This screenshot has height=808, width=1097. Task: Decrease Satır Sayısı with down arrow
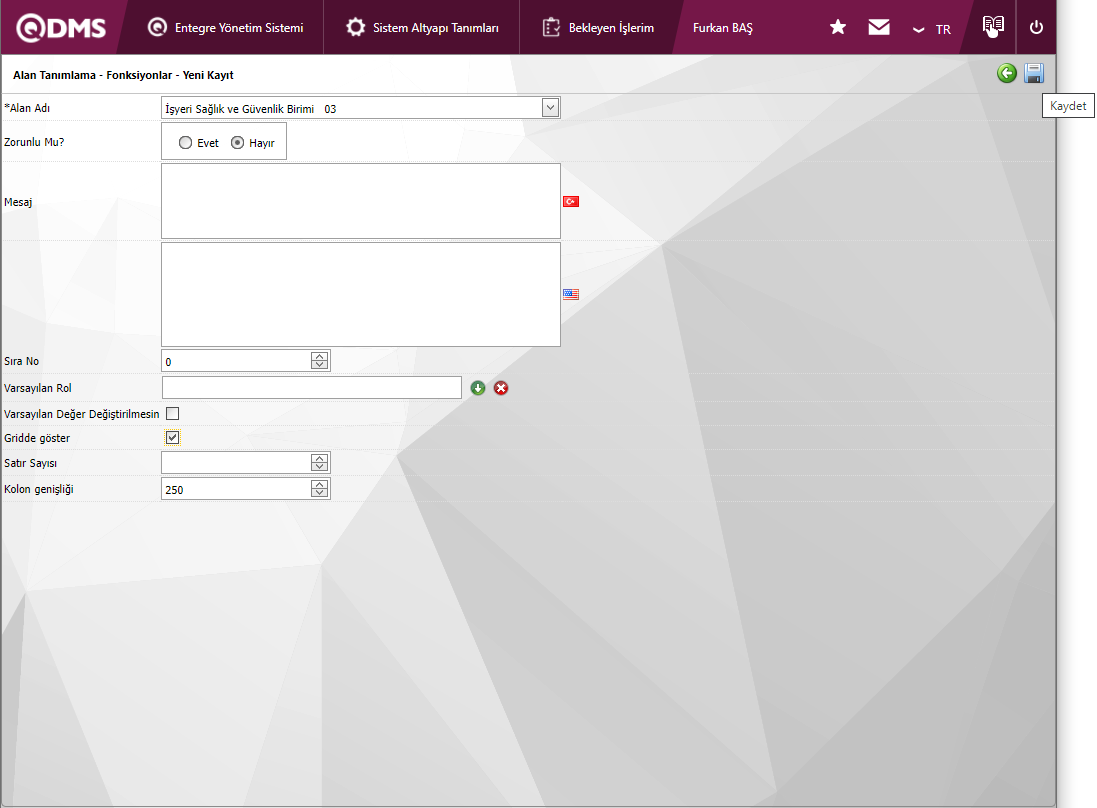(x=320, y=468)
